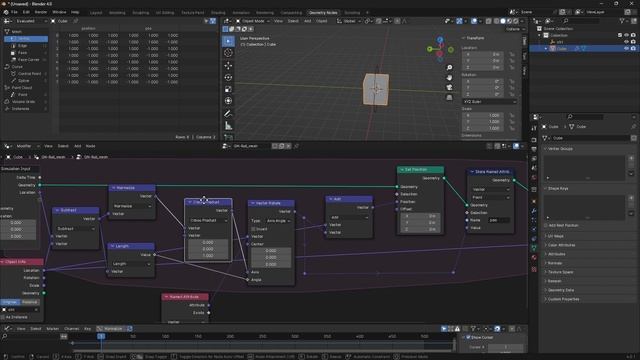Select Face Corner domain in spreadsheet sidebar

click(x=28, y=60)
